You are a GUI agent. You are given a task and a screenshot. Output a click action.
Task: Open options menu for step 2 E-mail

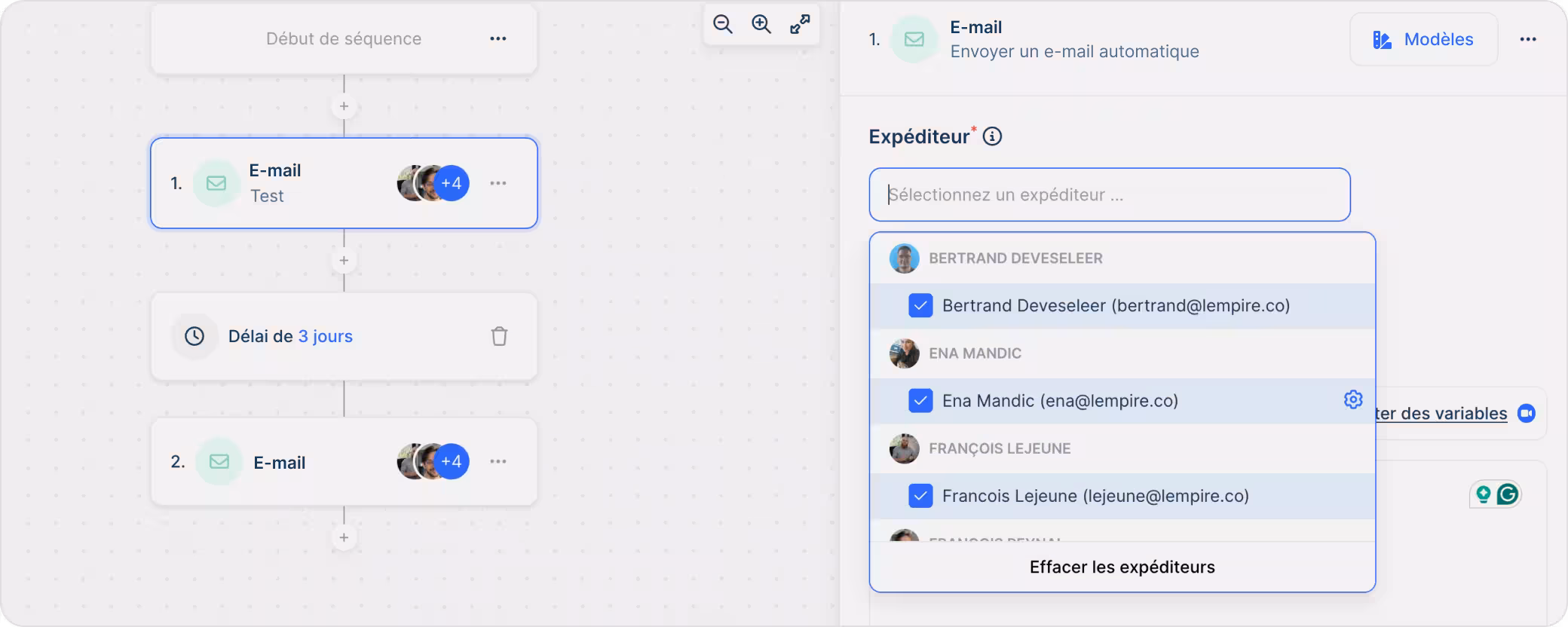pos(498,461)
